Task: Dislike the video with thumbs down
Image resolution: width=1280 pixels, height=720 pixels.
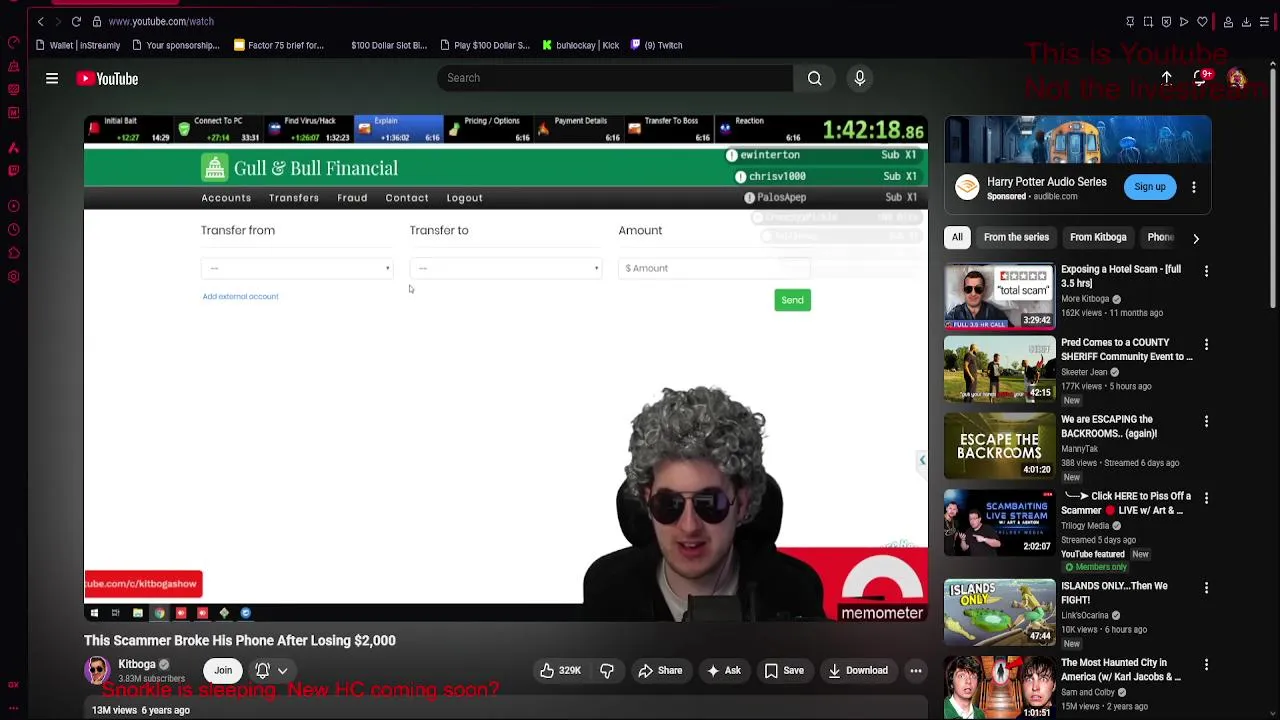Action: pyautogui.click(x=607, y=671)
